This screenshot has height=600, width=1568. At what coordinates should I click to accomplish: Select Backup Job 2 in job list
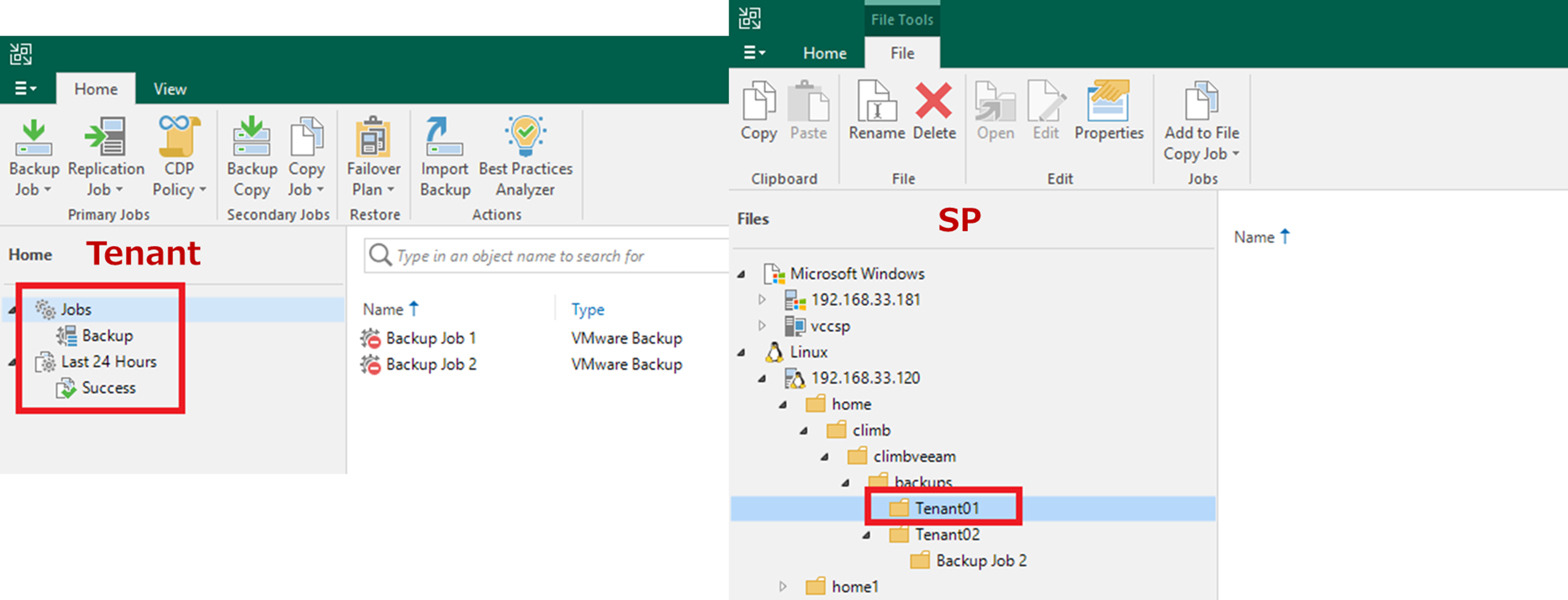click(x=431, y=364)
